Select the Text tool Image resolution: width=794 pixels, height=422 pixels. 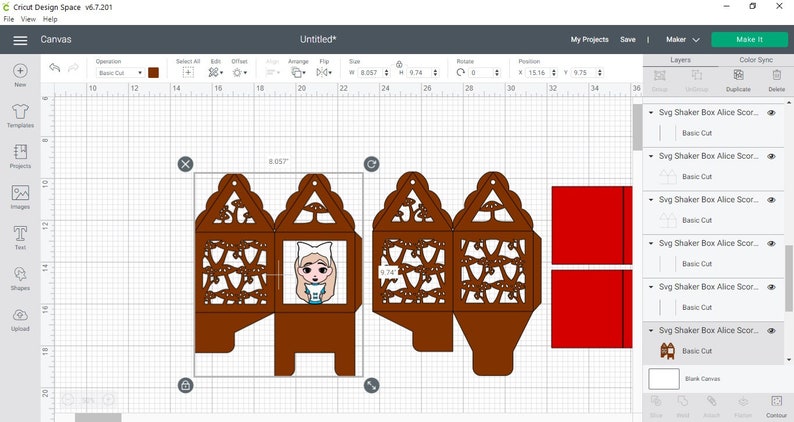pos(20,238)
